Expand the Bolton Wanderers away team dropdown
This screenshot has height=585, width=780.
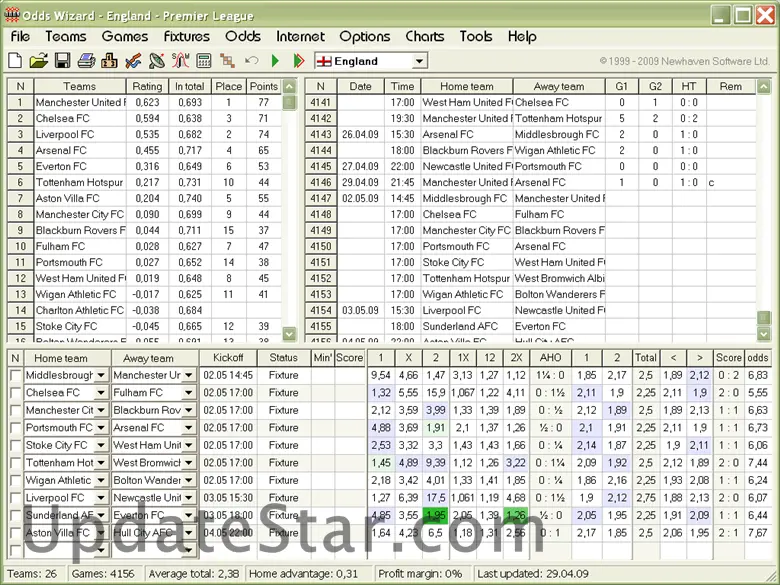click(x=189, y=481)
